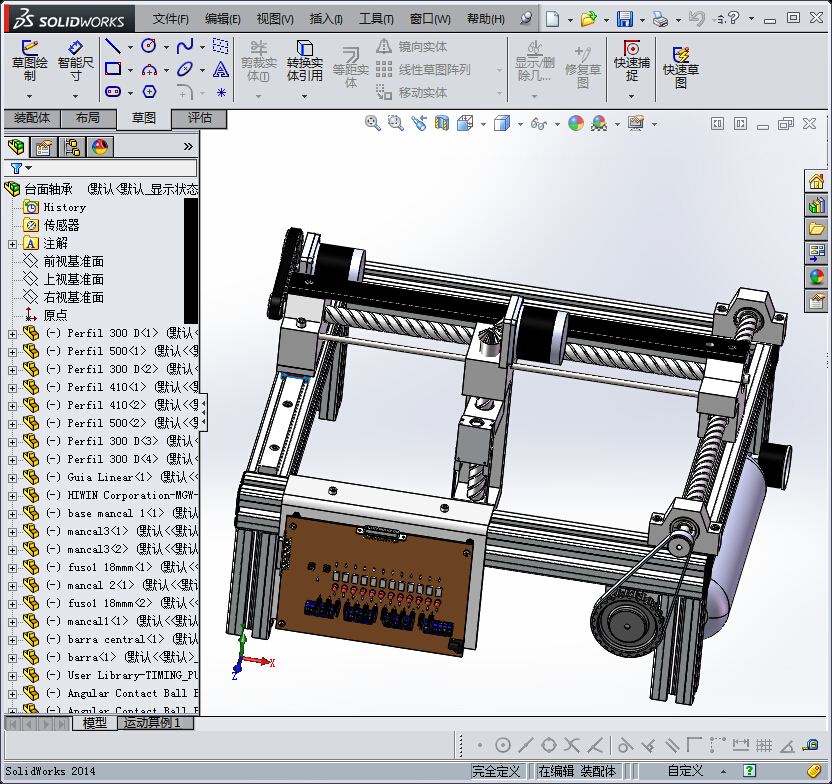Click Zoom to Fit in view toolbar

(373, 123)
